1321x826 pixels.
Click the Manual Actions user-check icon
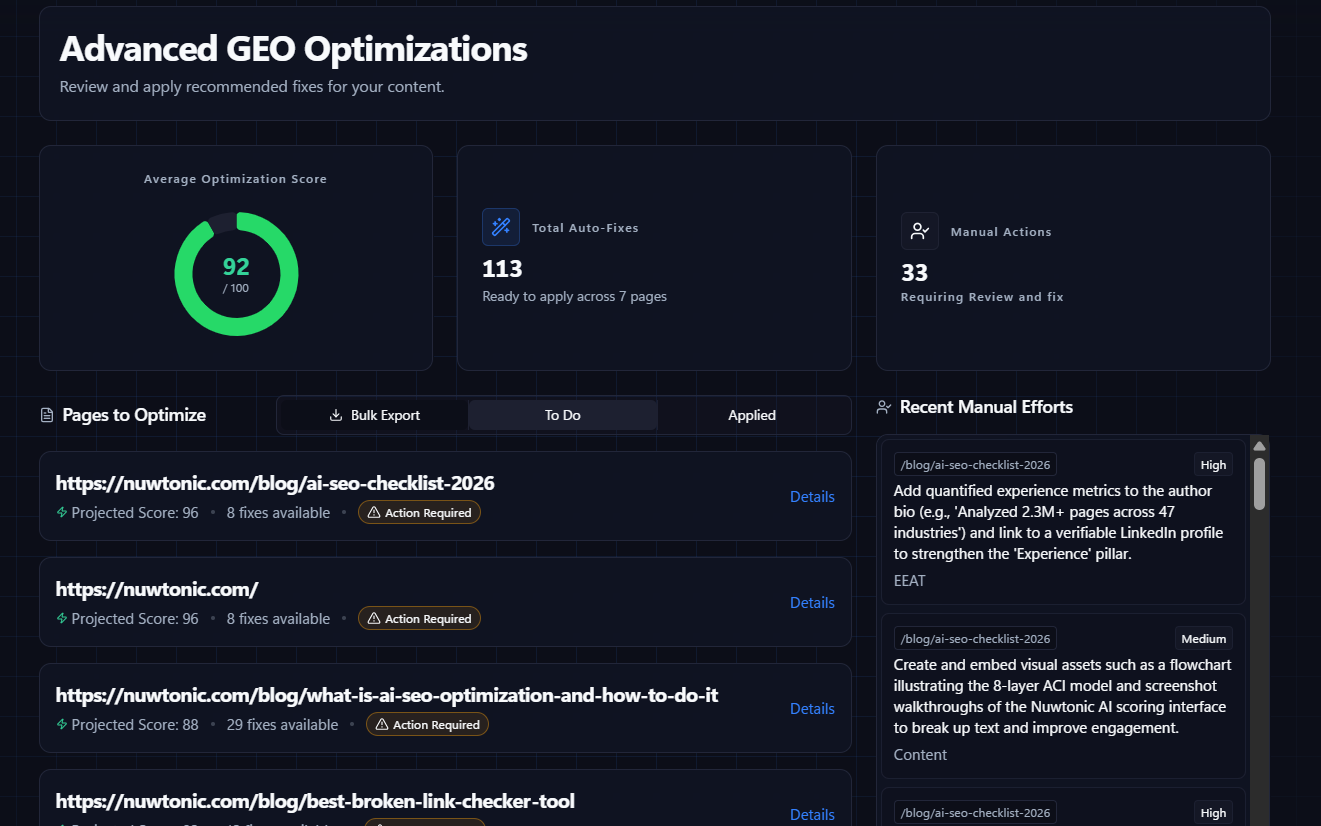(x=919, y=231)
